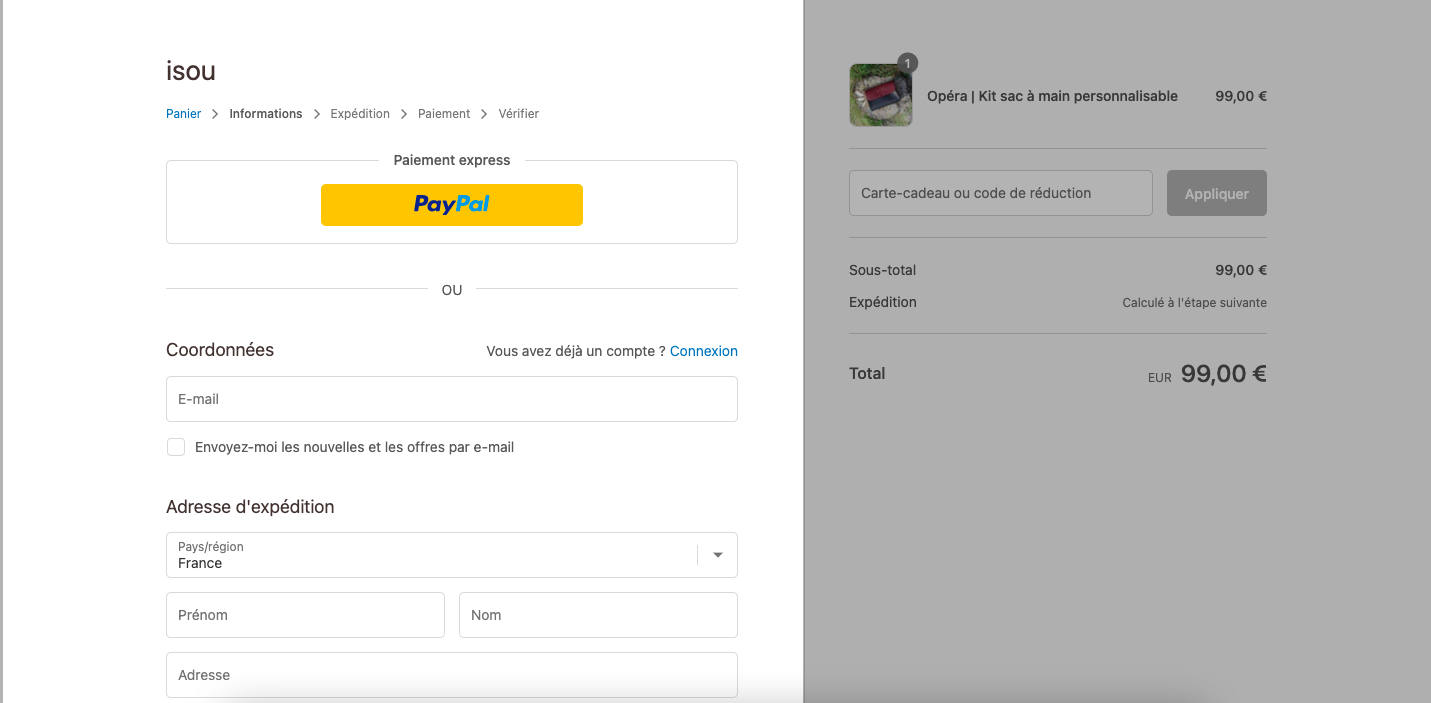Select the Paiement breadcrumb step
The image size is (1431, 703).
coord(444,114)
